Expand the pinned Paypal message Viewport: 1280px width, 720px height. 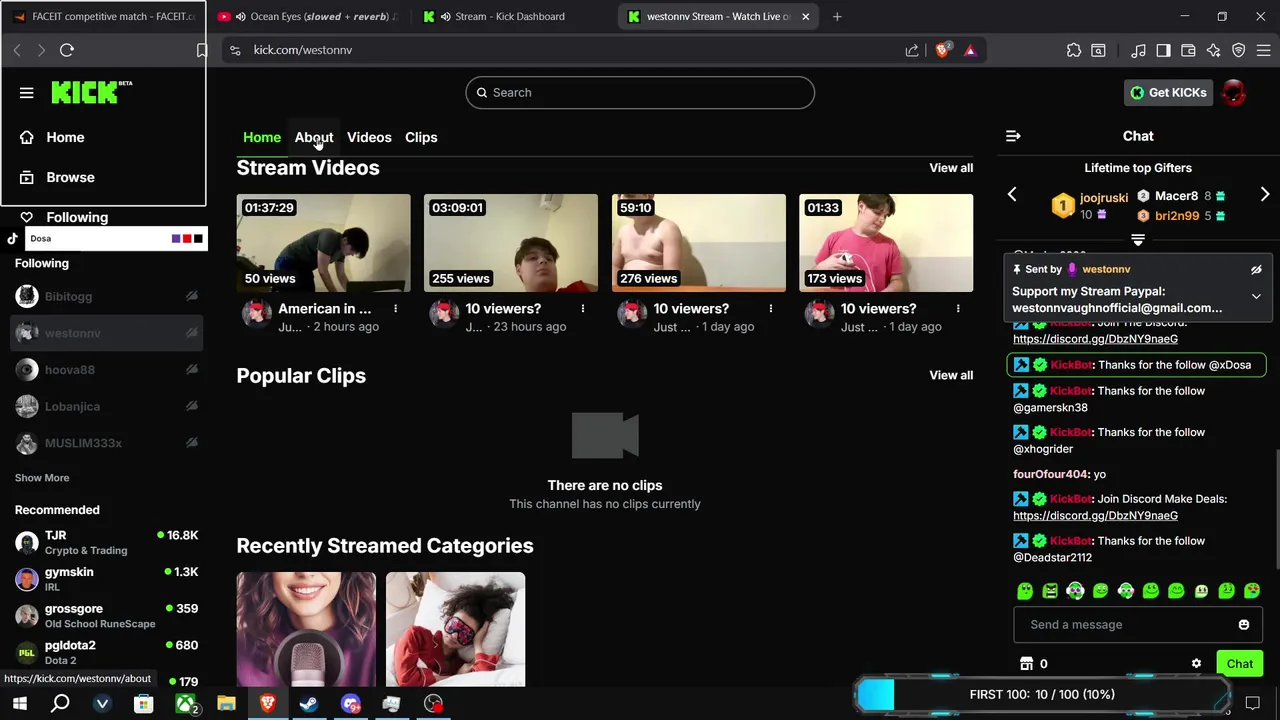coord(1256,297)
